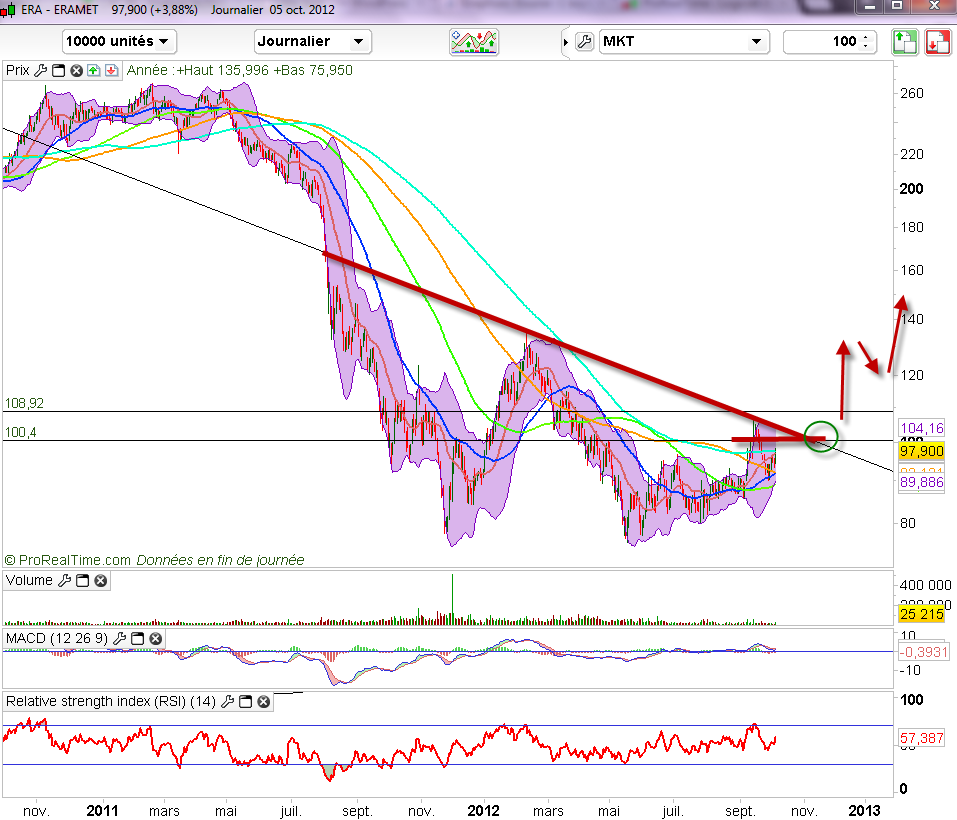Open the indicators chart icon in toolbar

[474, 41]
